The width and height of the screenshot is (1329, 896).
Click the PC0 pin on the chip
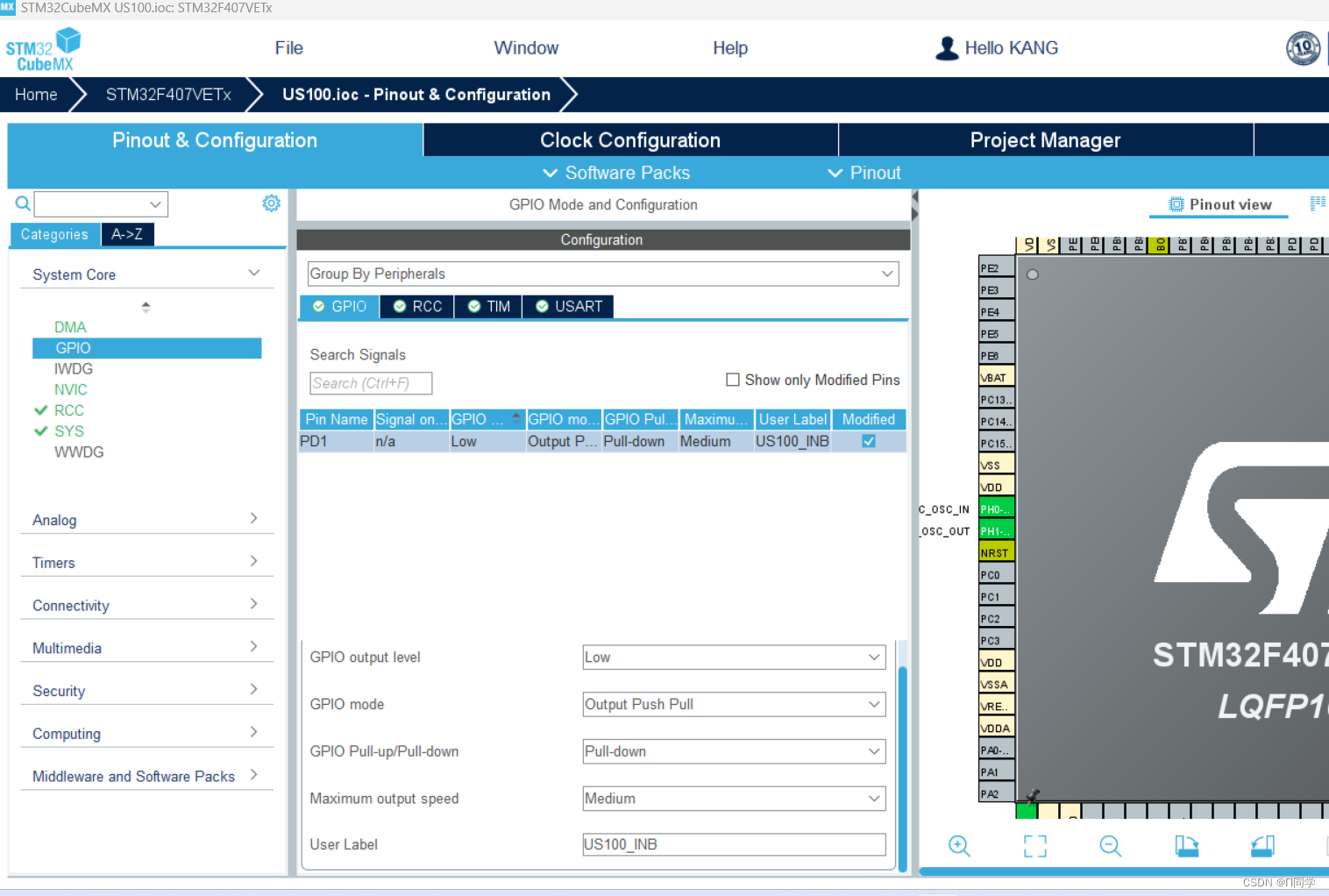[x=997, y=575]
